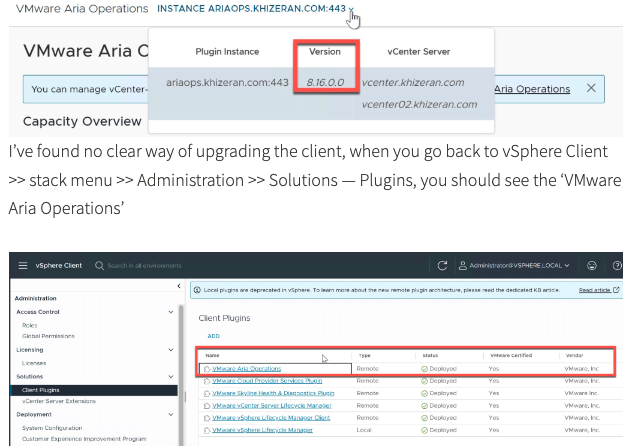Viewport: 626px width, 448px height.
Task: Open VMware Skyline Health & Diagnostics Plugin link
Action: (273, 393)
